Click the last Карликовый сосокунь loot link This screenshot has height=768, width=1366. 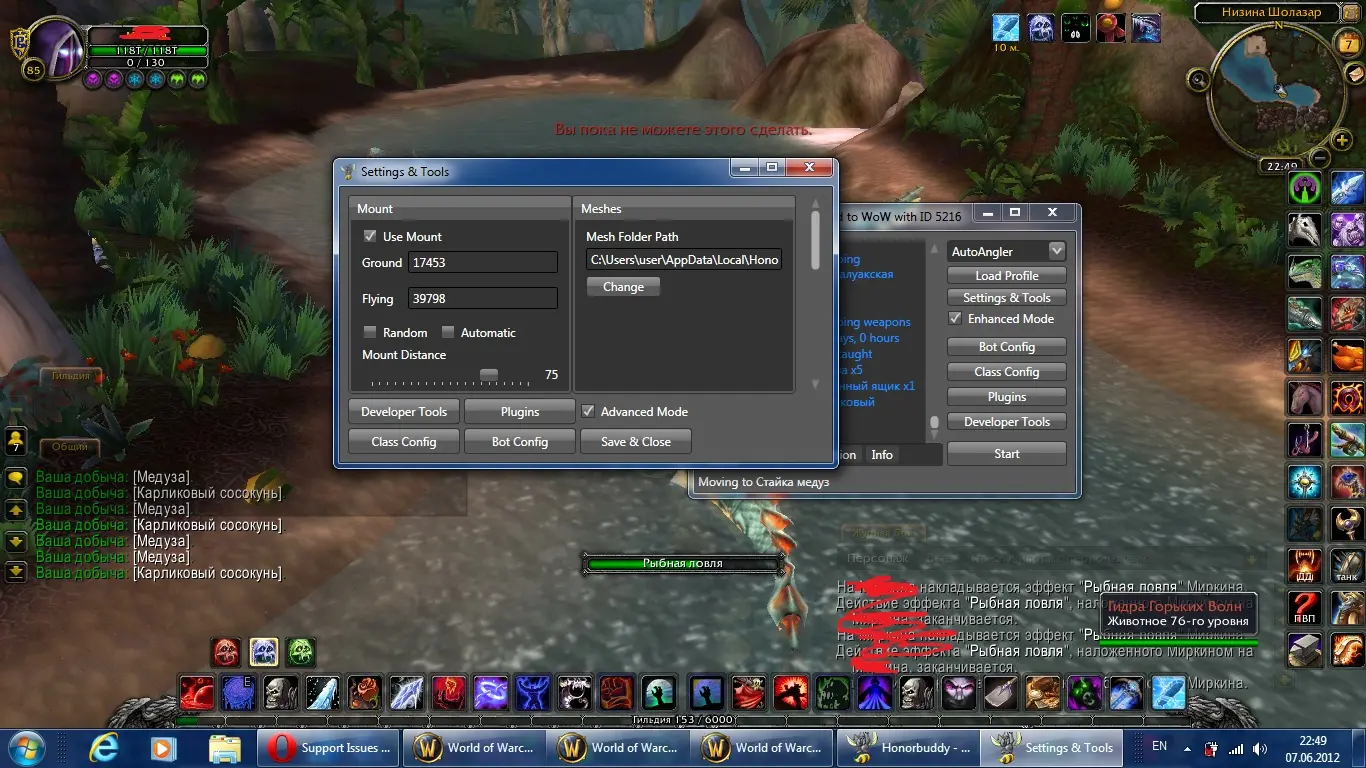click(x=207, y=574)
